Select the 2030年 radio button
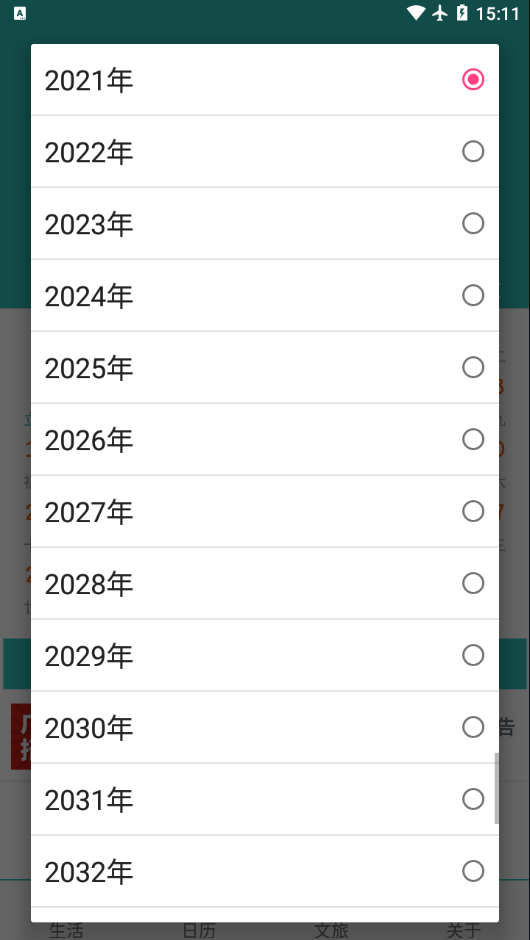 click(x=472, y=727)
